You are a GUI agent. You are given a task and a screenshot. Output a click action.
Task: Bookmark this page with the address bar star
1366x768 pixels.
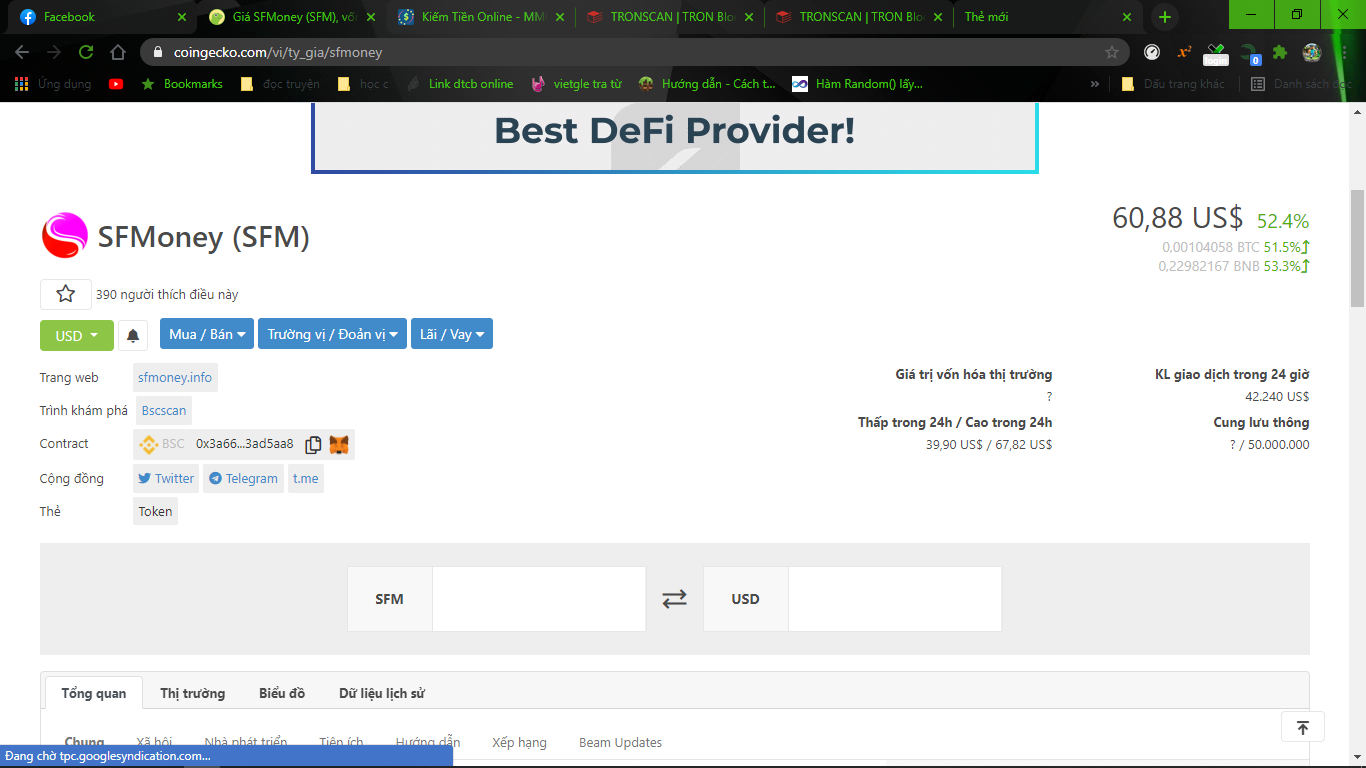click(1112, 52)
